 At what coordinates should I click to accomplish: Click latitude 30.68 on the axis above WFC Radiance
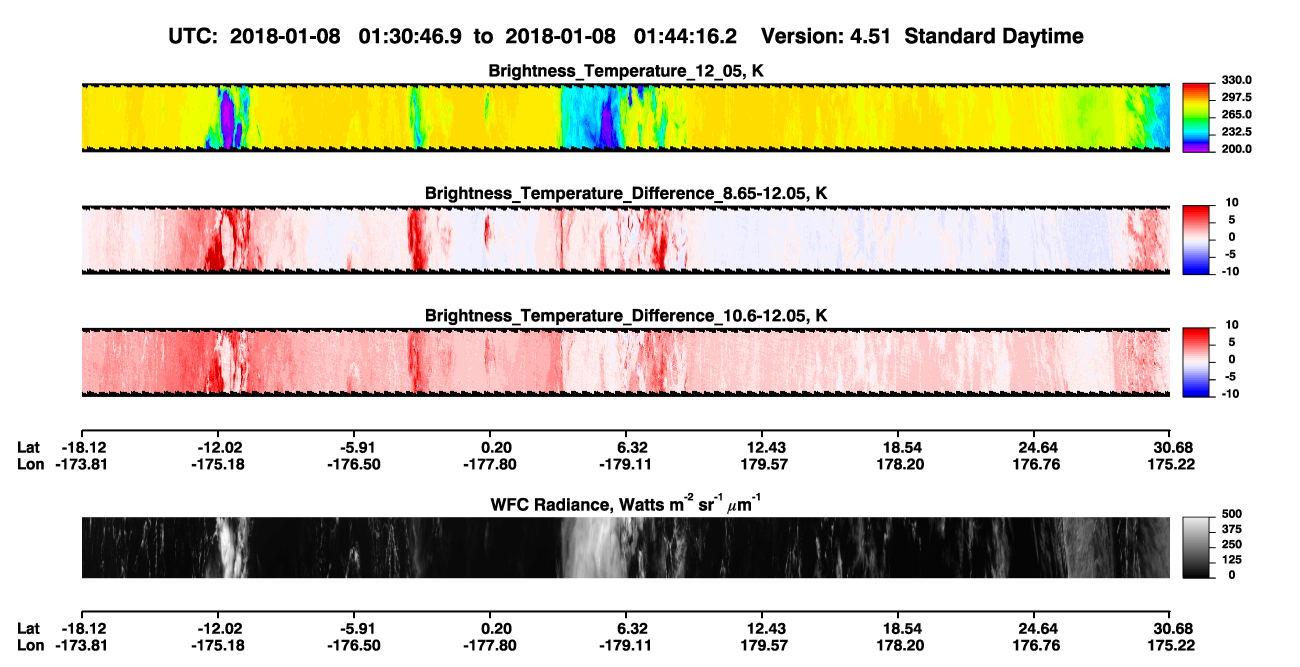pos(1171,447)
